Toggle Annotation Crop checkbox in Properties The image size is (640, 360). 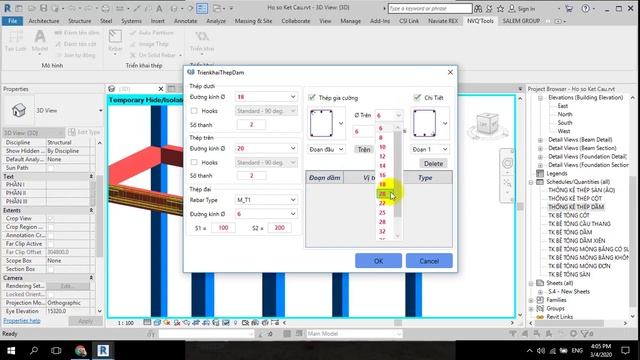pyautogui.click(x=51, y=235)
